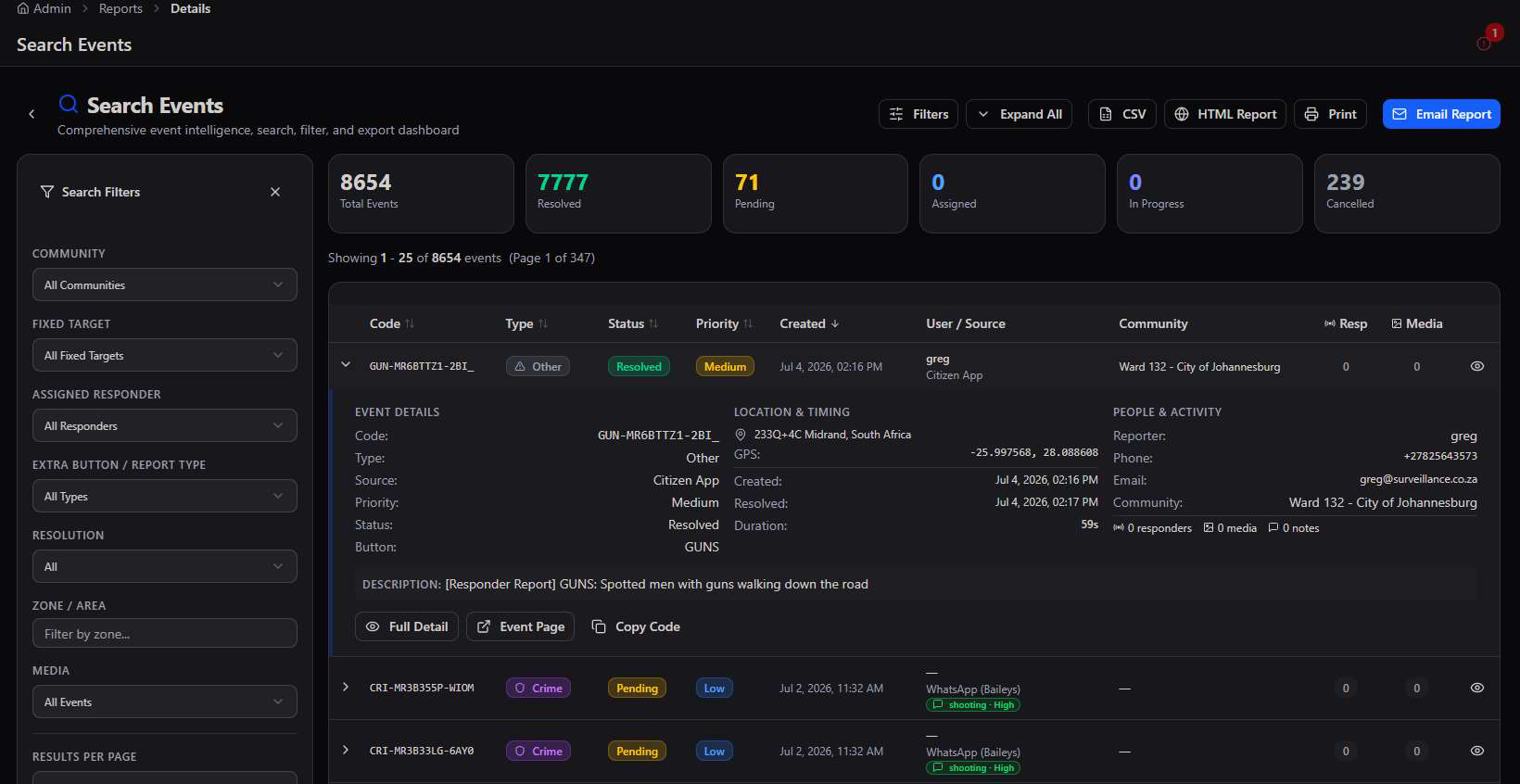Screen dimensions: 1520x784
Task: Click the Print button
Action: (x=1330, y=114)
